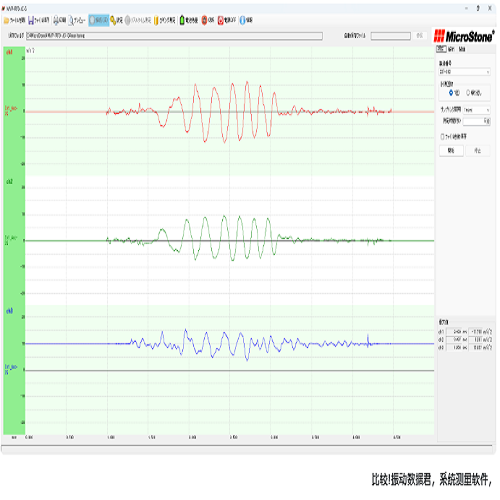Click the measurement time input field
The height and width of the screenshot is (500, 500).
tap(476, 121)
